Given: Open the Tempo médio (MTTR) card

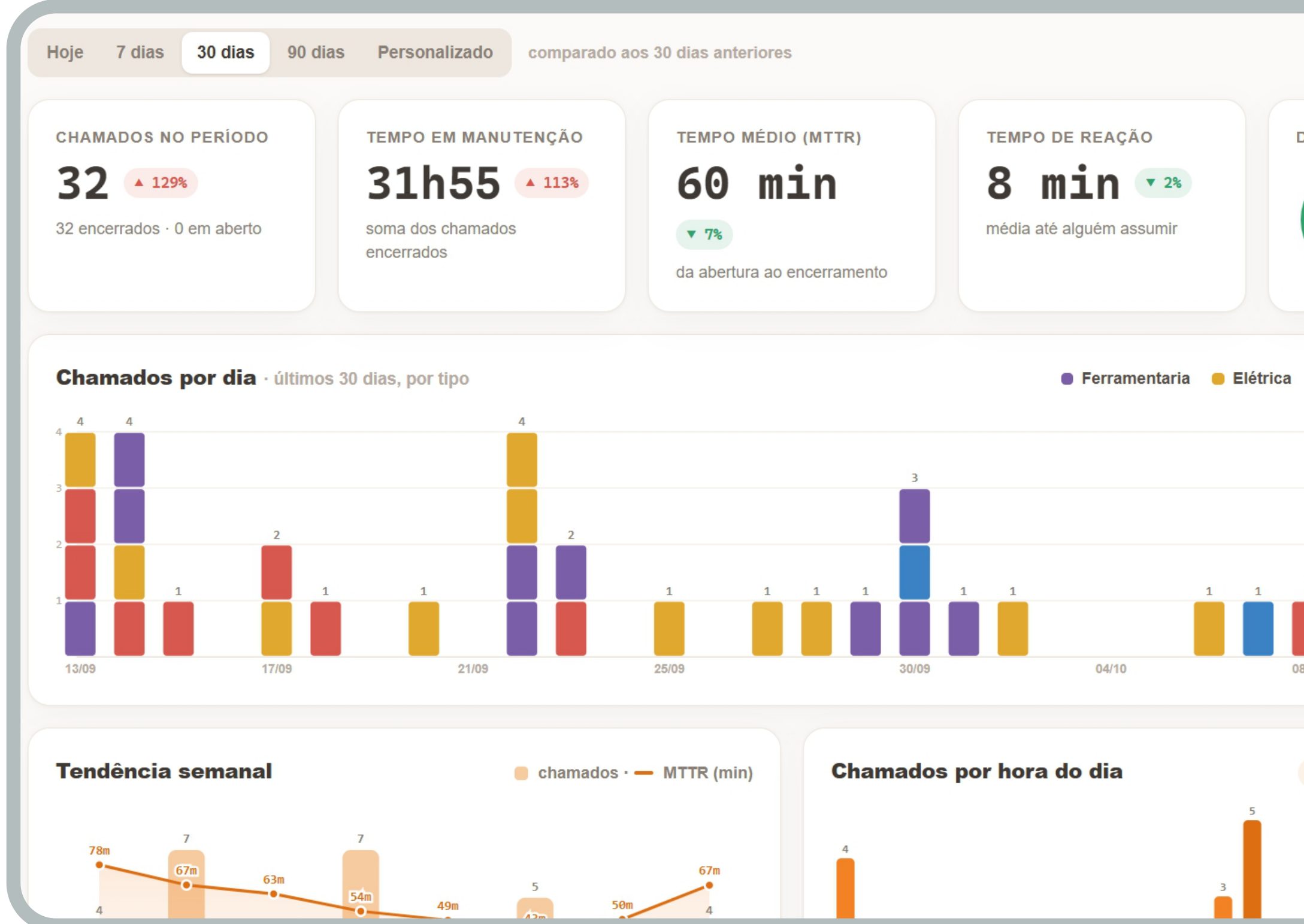Looking at the screenshot, I should click(792, 205).
